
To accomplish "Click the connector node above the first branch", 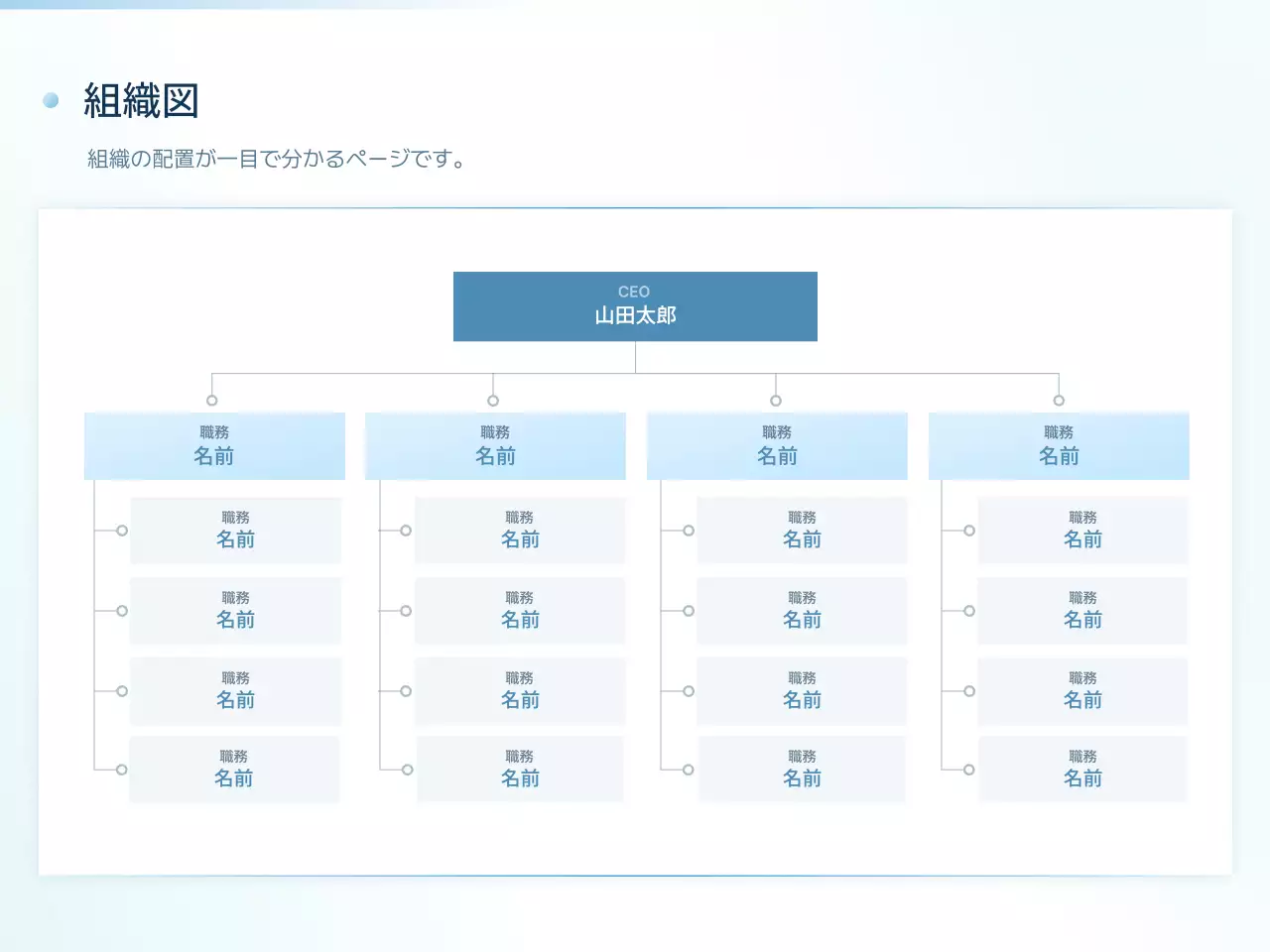I will coord(211,400).
